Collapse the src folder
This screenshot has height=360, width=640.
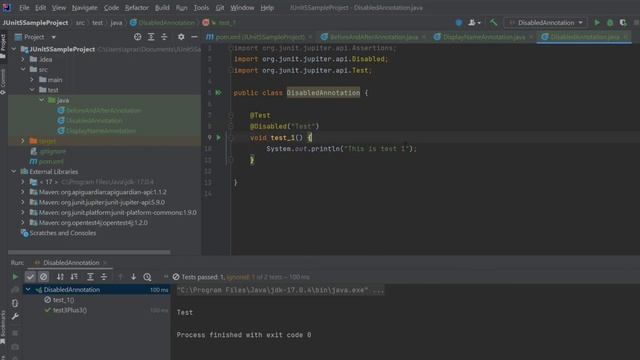(23, 69)
